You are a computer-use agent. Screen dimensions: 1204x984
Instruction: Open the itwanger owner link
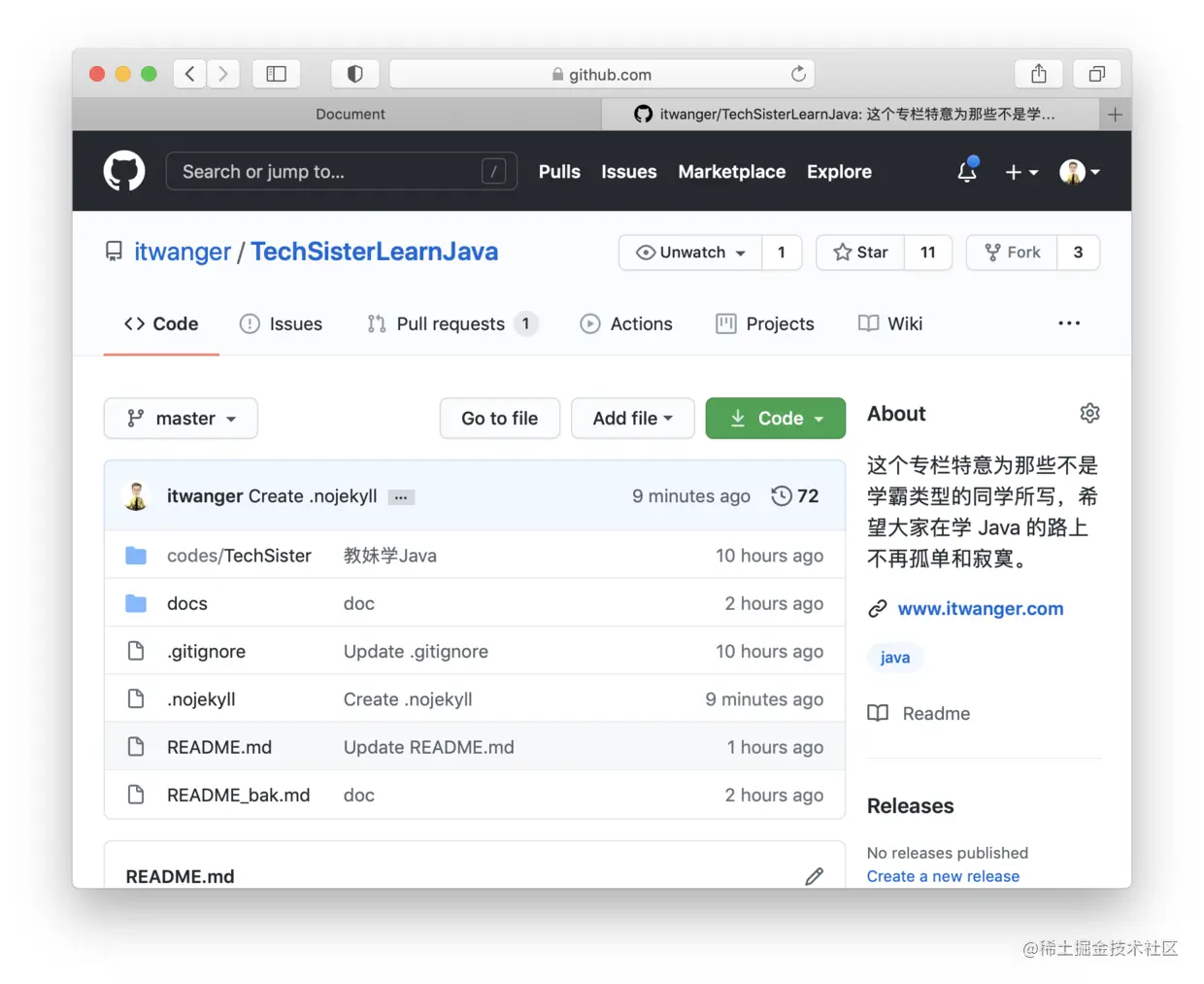click(x=183, y=252)
